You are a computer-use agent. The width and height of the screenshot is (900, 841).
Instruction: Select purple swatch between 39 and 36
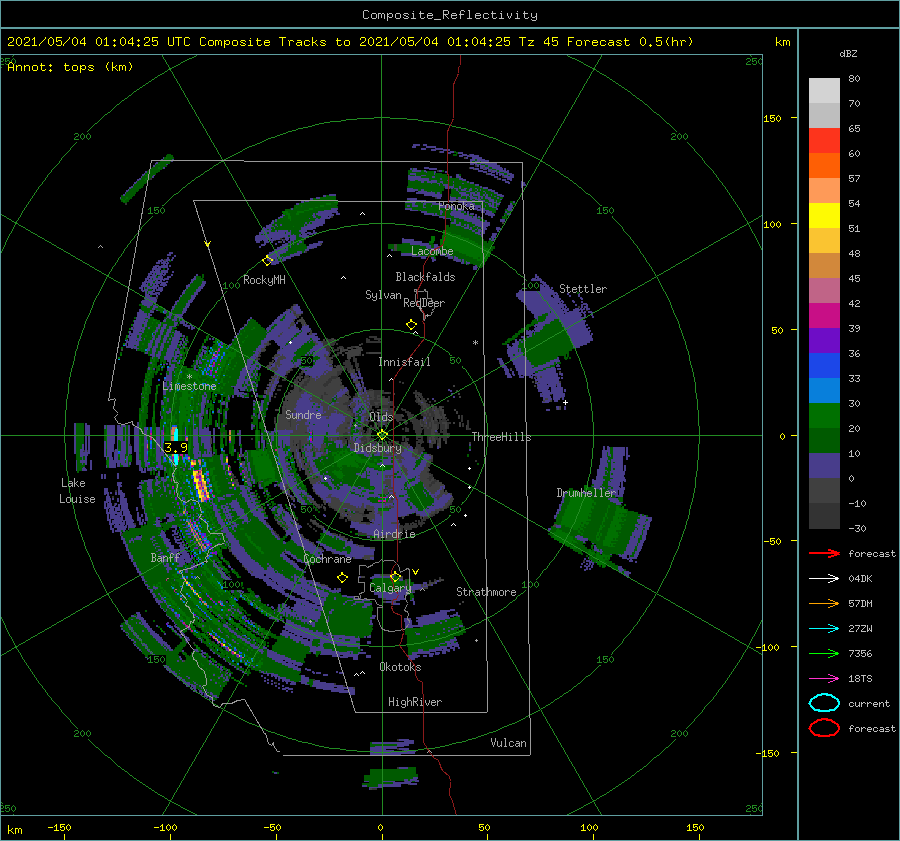[x=824, y=341]
